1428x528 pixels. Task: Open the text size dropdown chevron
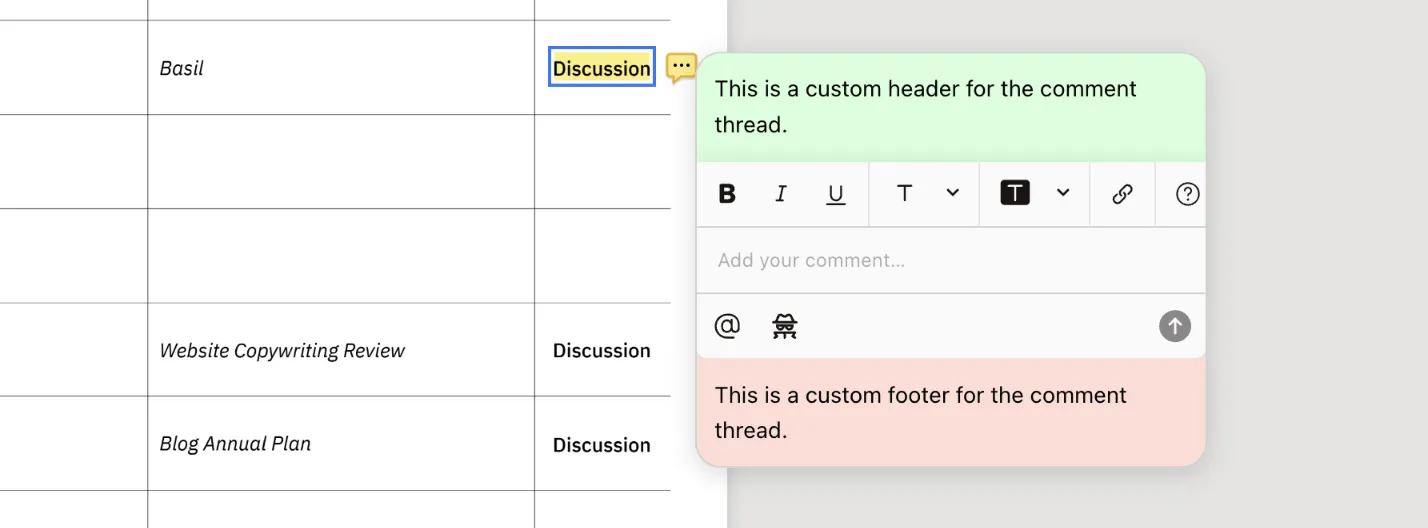pyautogui.click(x=953, y=193)
